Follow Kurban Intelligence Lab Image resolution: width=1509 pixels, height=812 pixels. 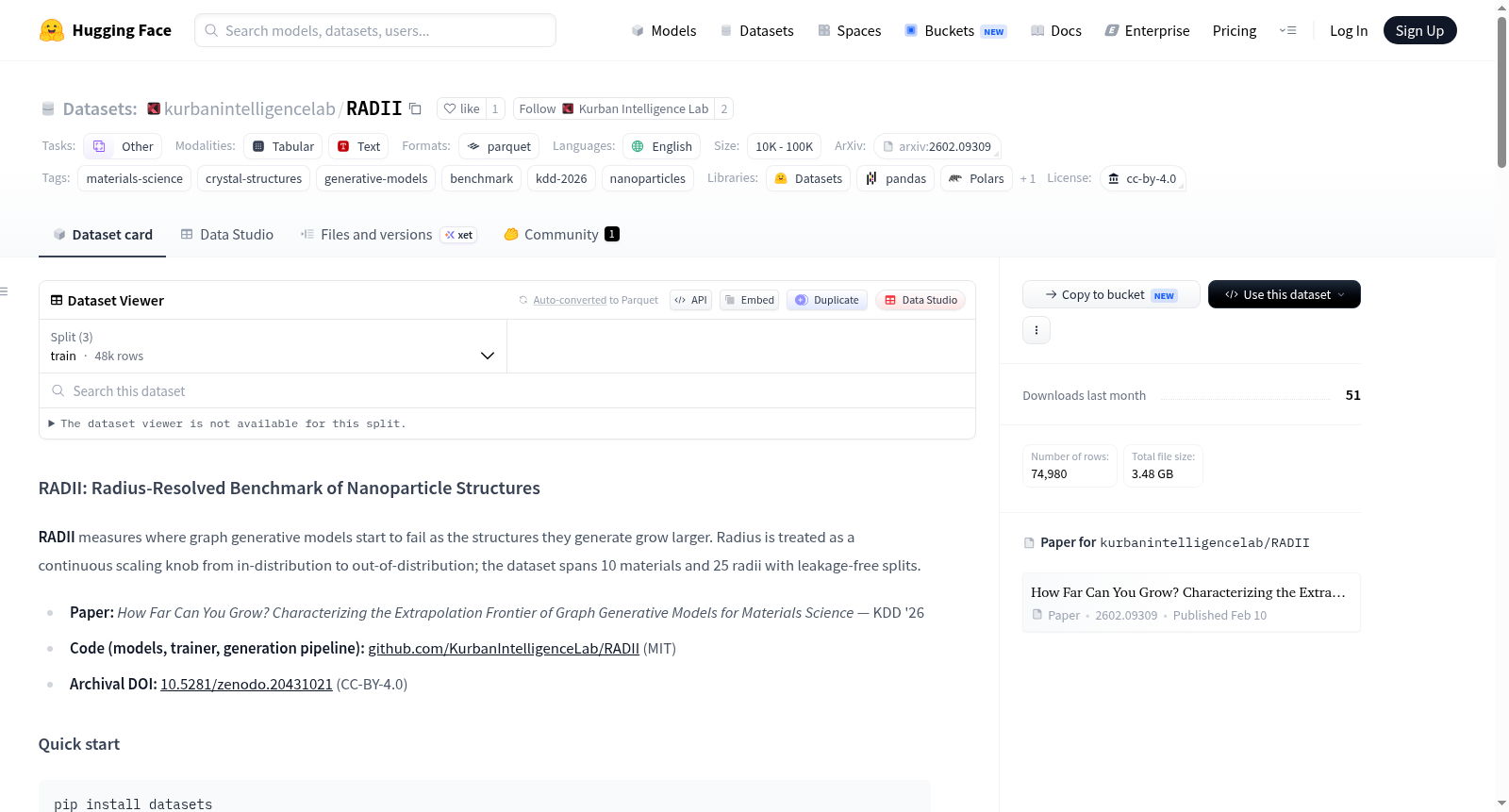[613, 108]
